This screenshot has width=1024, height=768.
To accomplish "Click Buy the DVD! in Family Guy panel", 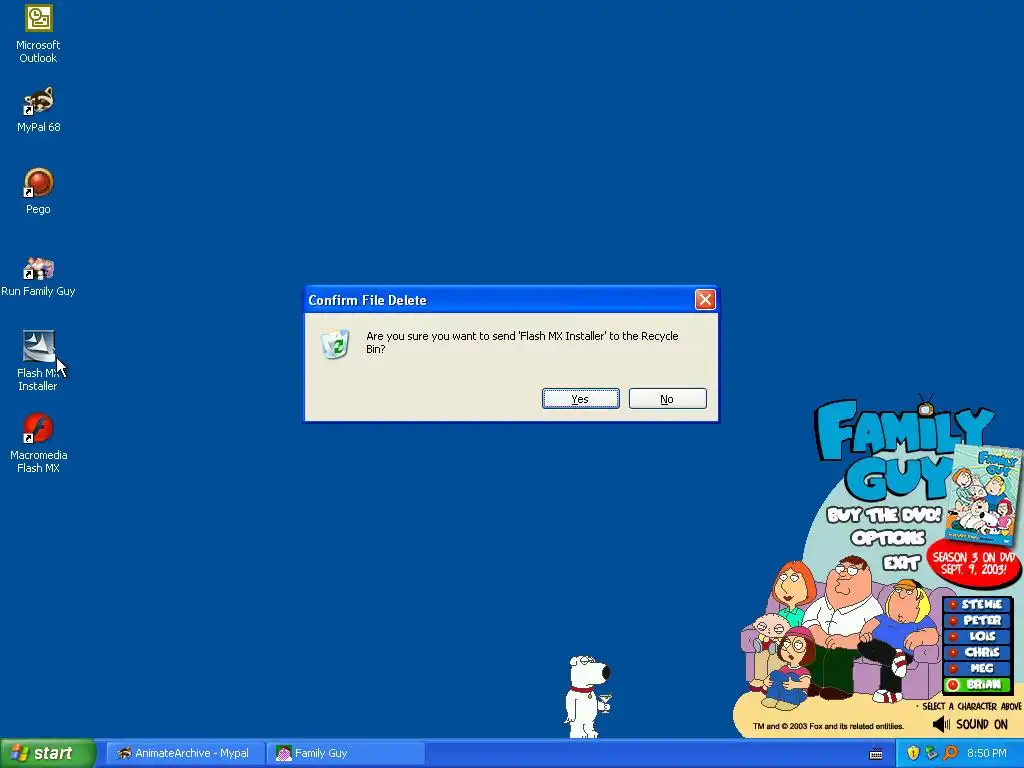I will point(884,515).
